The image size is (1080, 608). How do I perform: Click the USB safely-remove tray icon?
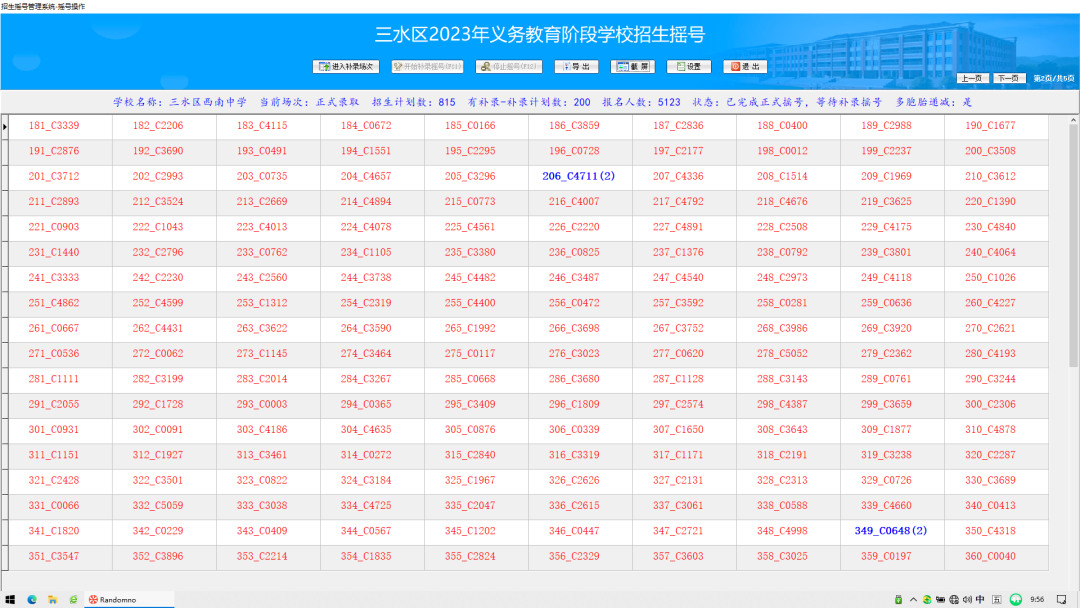(x=898, y=600)
